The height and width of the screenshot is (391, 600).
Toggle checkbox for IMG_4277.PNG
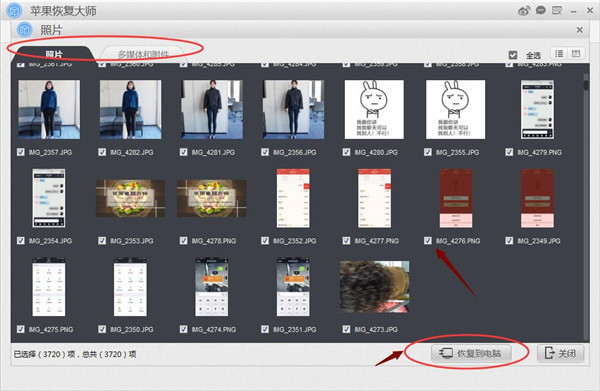pos(346,241)
